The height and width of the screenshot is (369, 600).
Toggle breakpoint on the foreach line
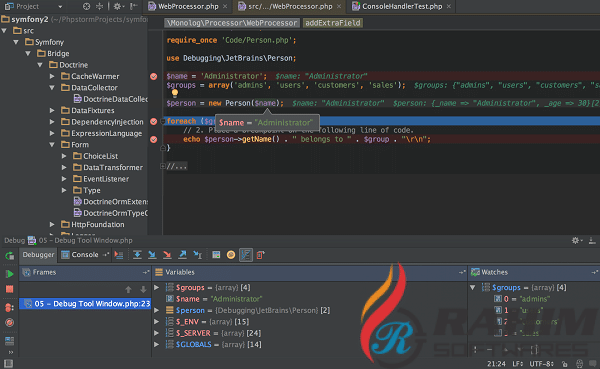153,121
